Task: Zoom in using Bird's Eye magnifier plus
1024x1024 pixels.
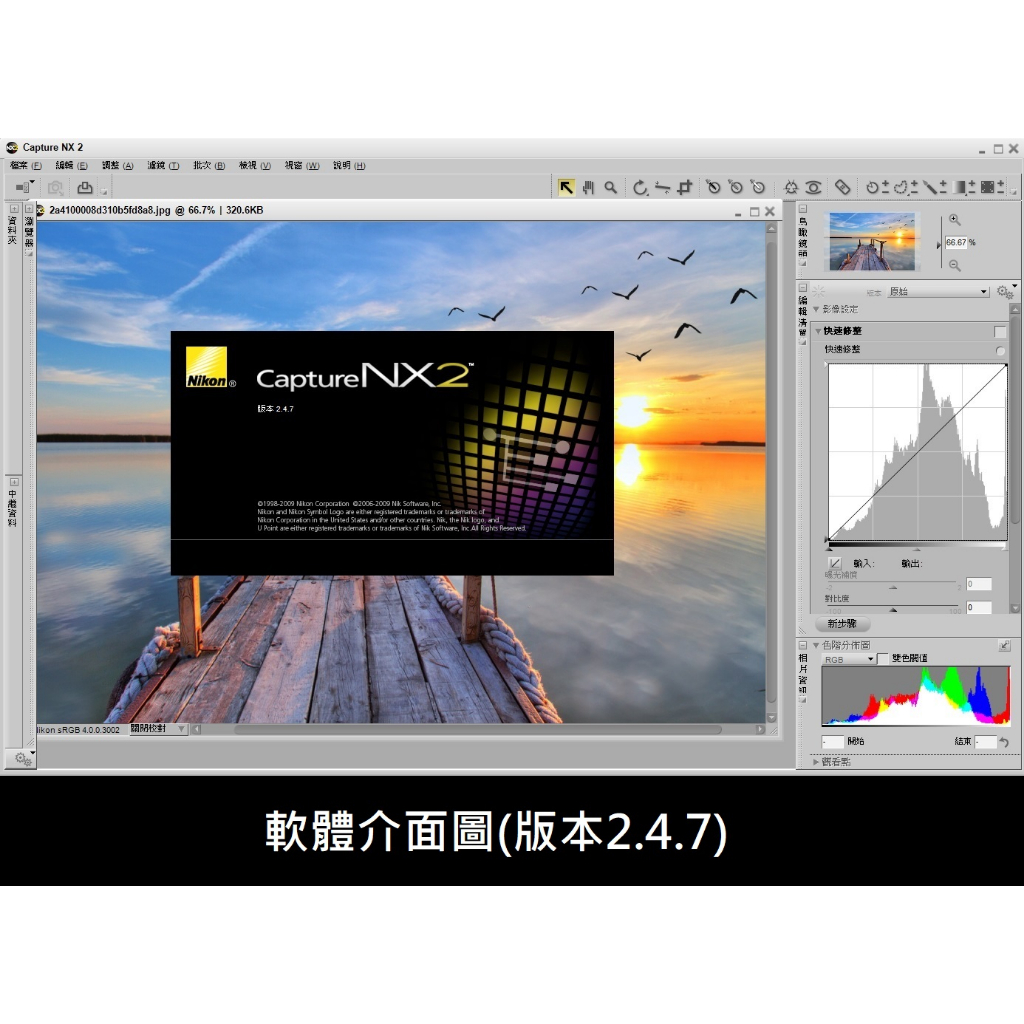Action: tap(955, 220)
